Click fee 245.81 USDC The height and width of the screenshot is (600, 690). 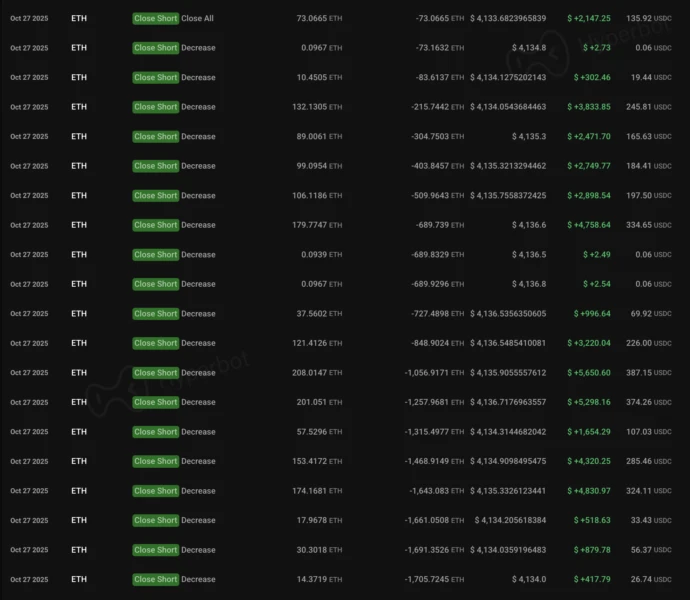[649, 107]
